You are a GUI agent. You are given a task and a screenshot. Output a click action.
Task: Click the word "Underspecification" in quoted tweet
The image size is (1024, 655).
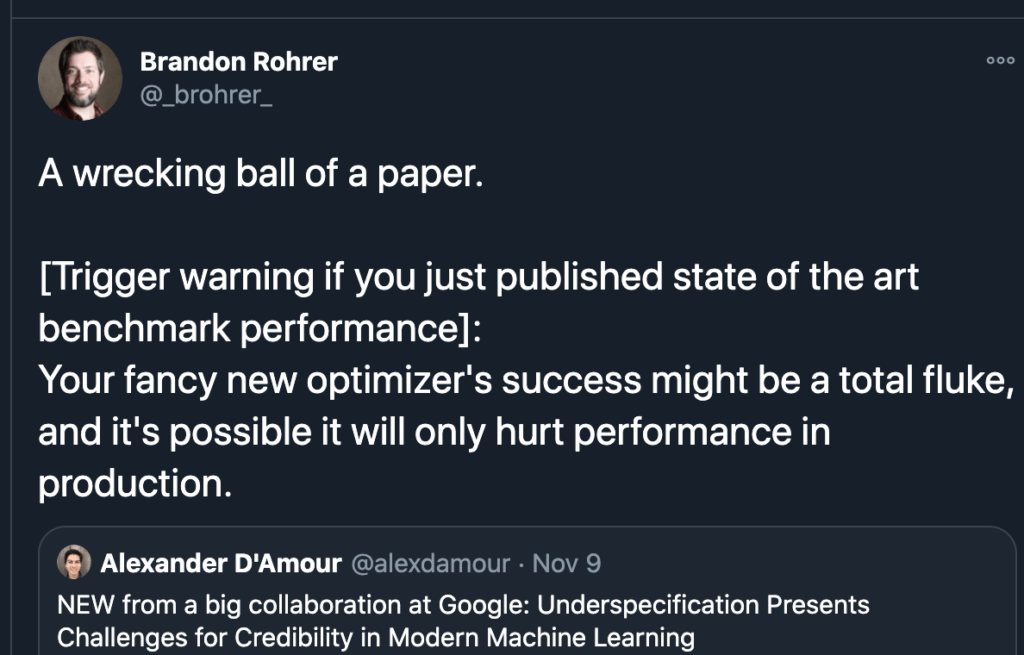pyautogui.click(x=647, y=605)
